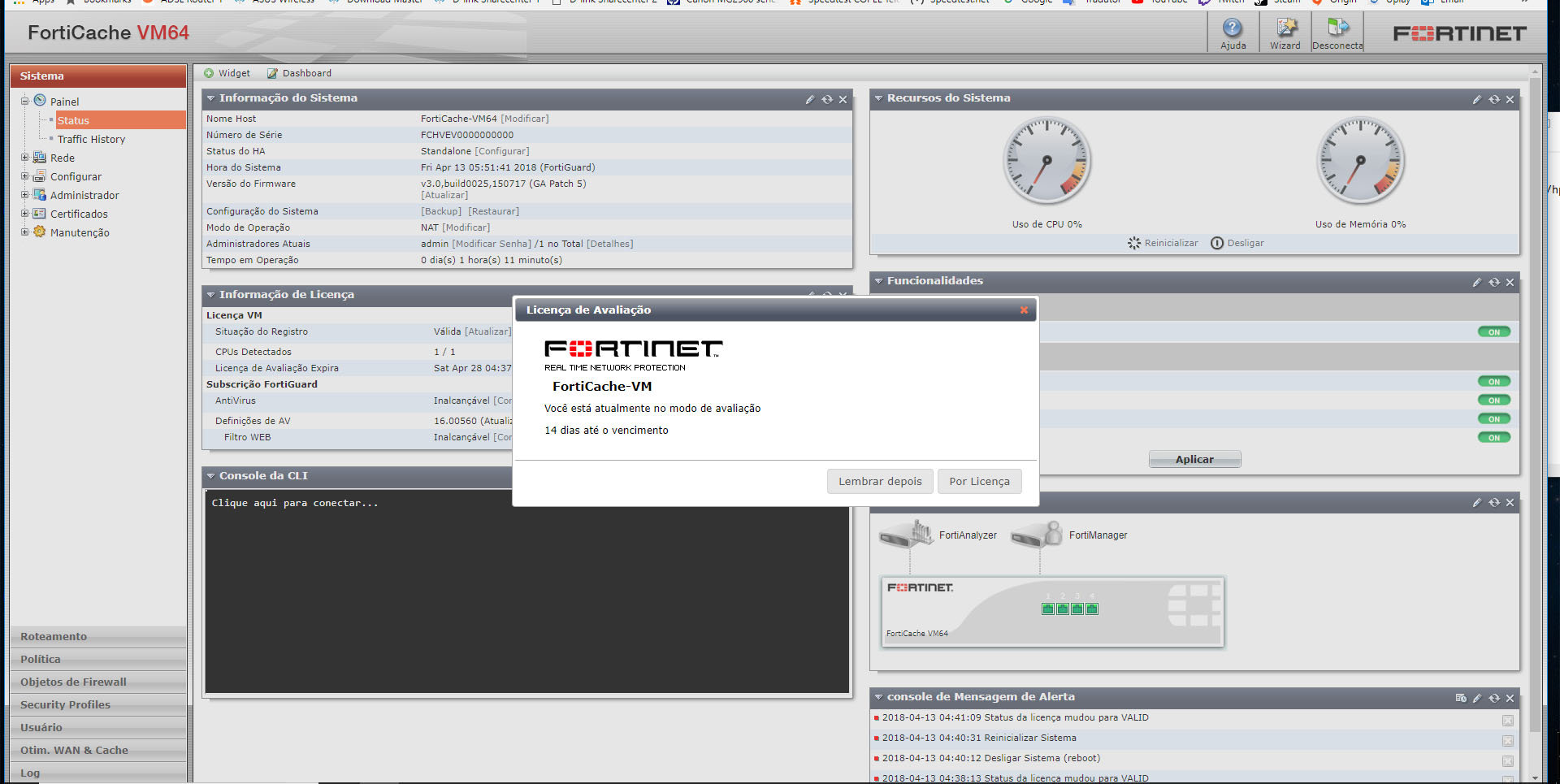Open the Objetos de Firewall section
Screen dimensions: 1560x784
(x=98, y=682)
